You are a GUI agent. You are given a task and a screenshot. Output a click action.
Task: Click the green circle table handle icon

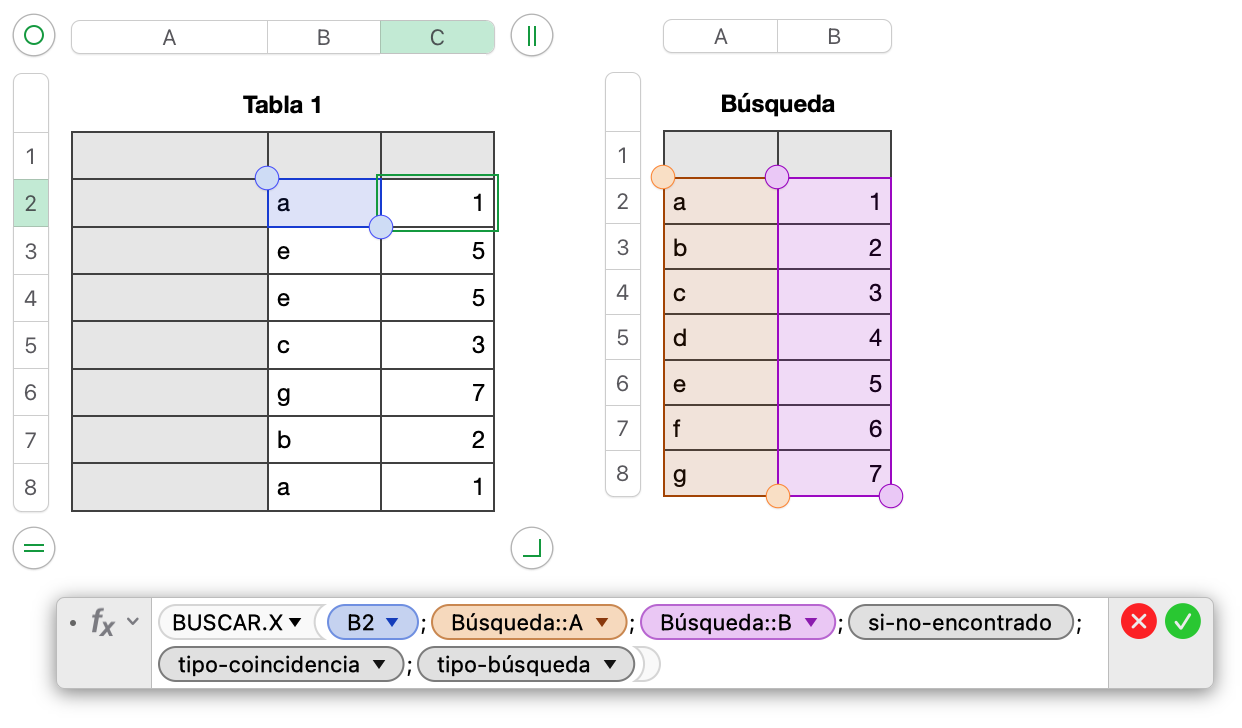(34, 37)
